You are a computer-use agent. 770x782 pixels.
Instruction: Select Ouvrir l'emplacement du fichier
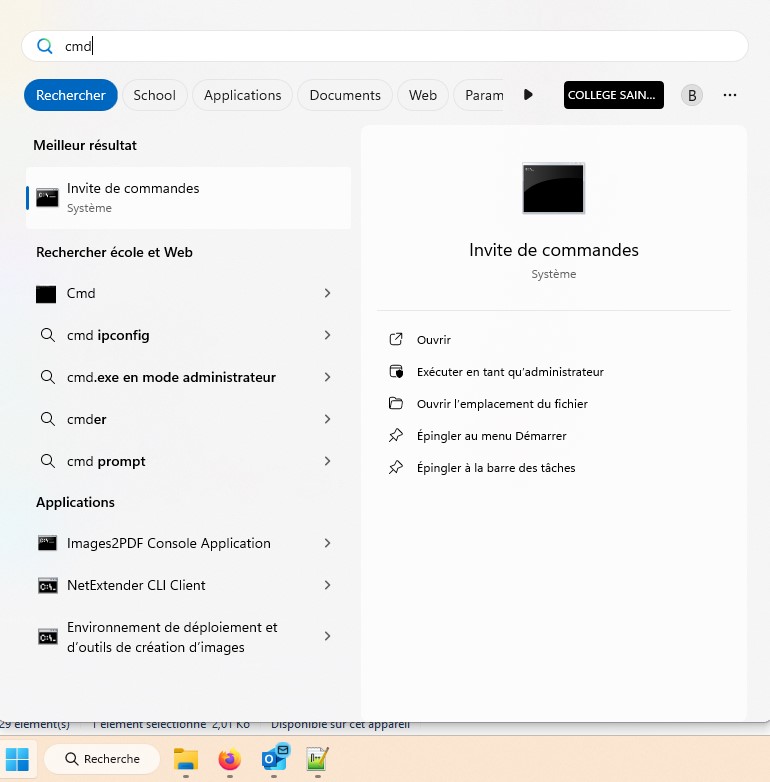pos(502,404)
